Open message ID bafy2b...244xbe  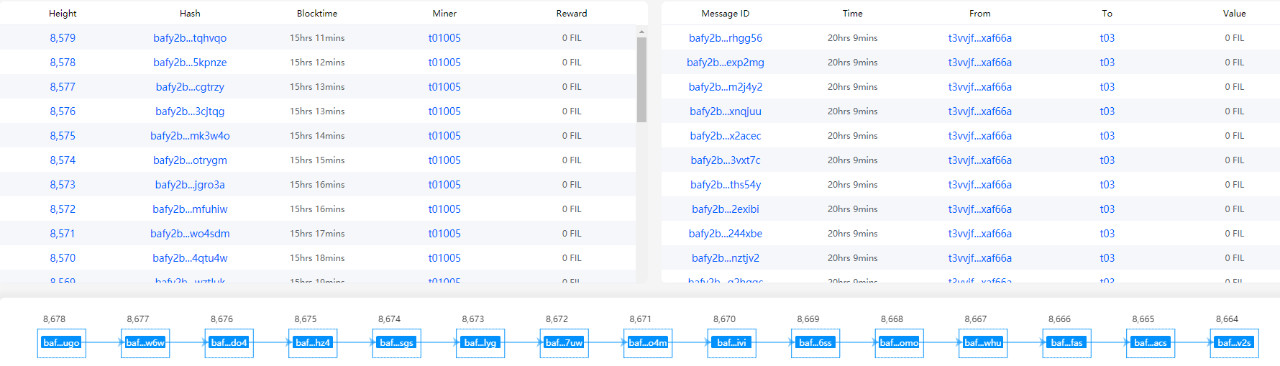(x=726, y=234)
